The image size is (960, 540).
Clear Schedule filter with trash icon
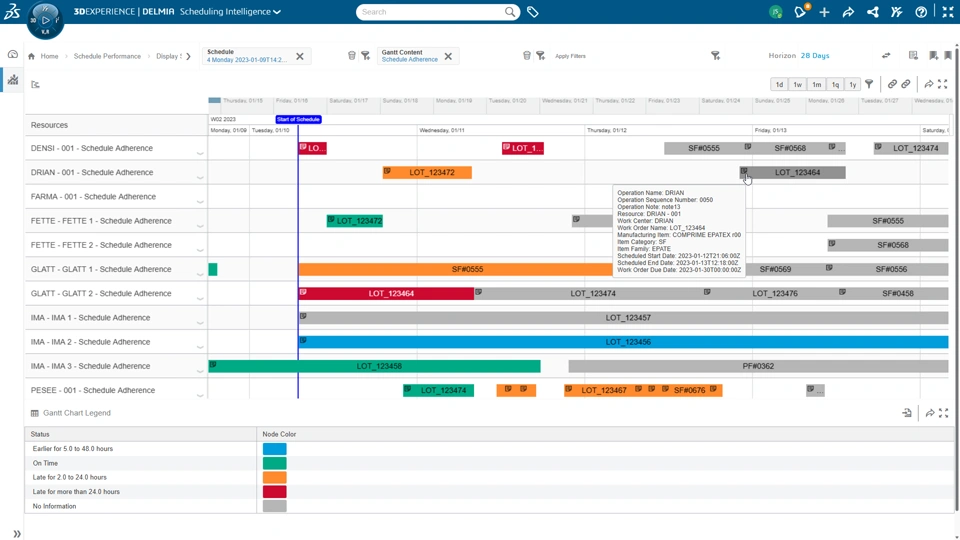coord(351,56)
